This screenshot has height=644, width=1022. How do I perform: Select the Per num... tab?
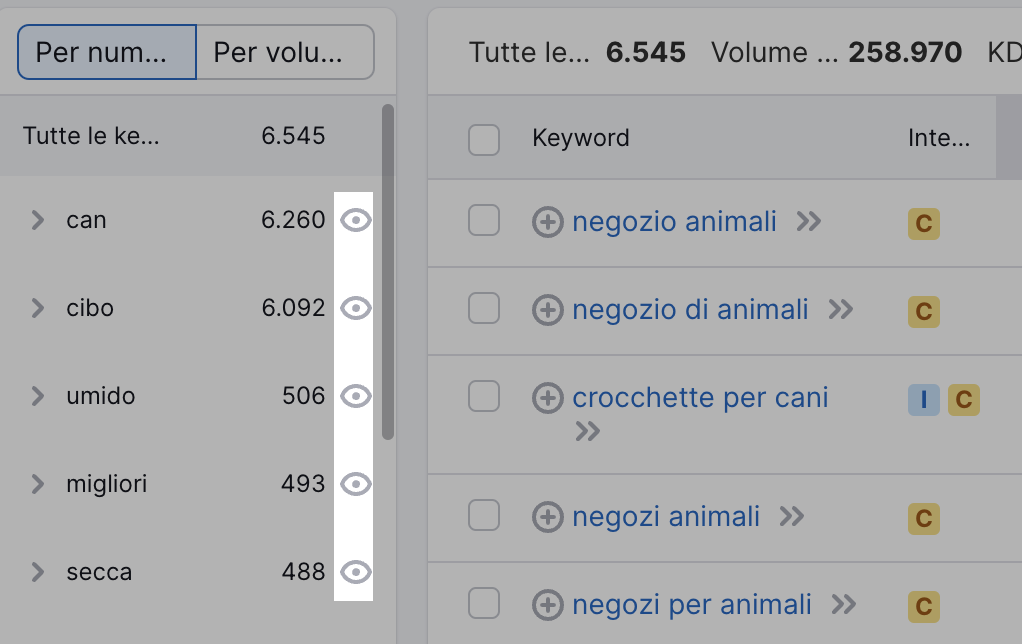pyautogui.click(x=106, y=50)
